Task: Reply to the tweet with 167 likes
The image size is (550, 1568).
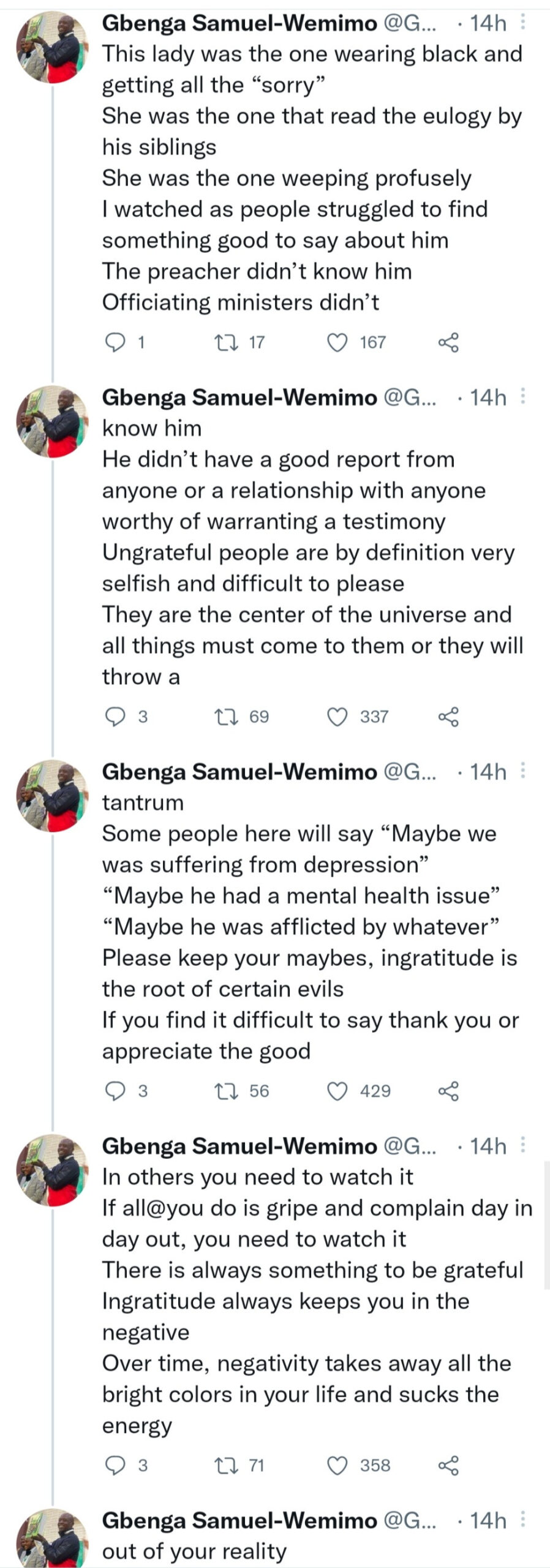Action: coord(116,342)
